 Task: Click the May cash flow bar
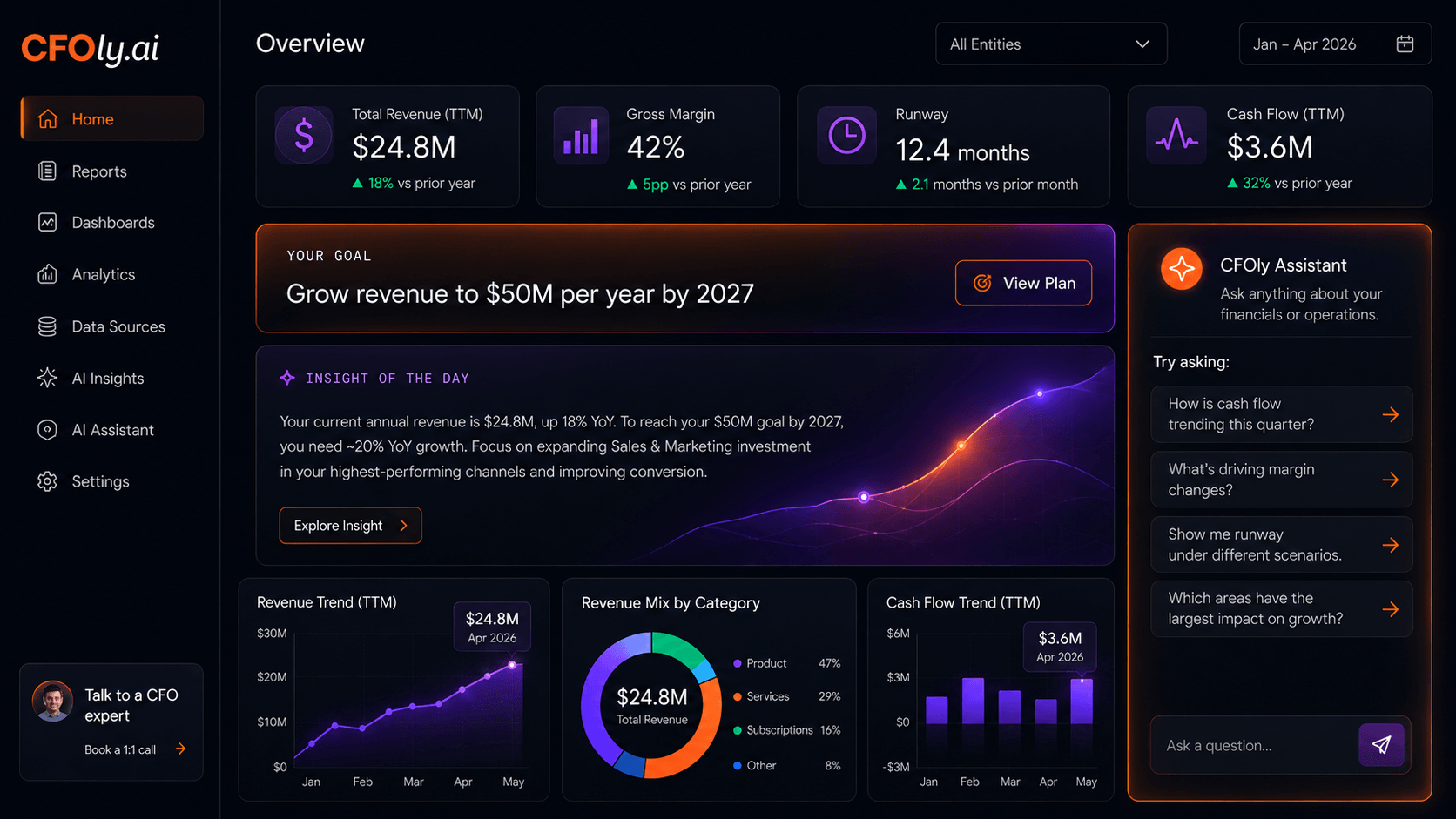point(1082,701)
